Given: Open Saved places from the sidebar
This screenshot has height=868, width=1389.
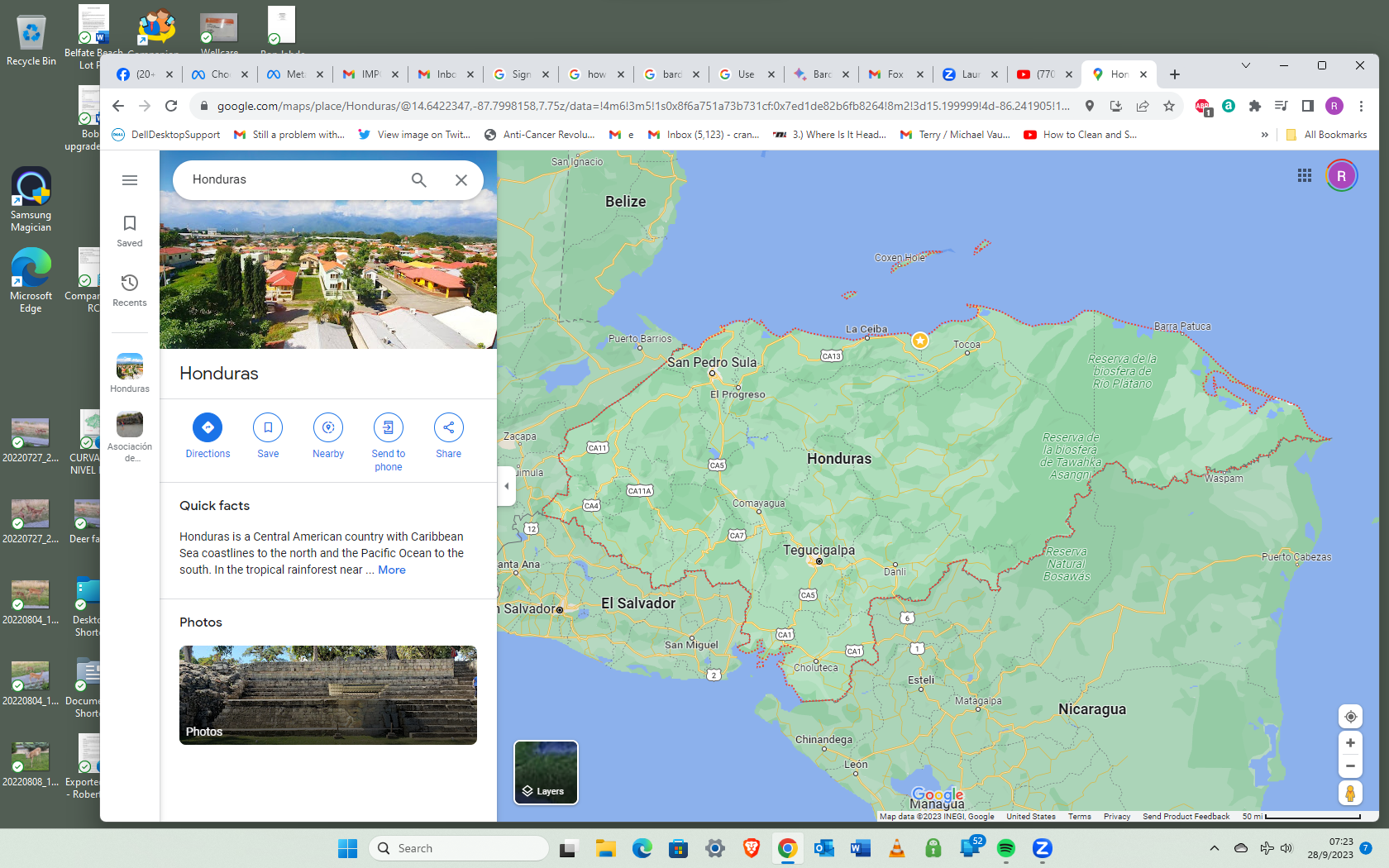Looking at the screenshot, I should tap(129, 230).
